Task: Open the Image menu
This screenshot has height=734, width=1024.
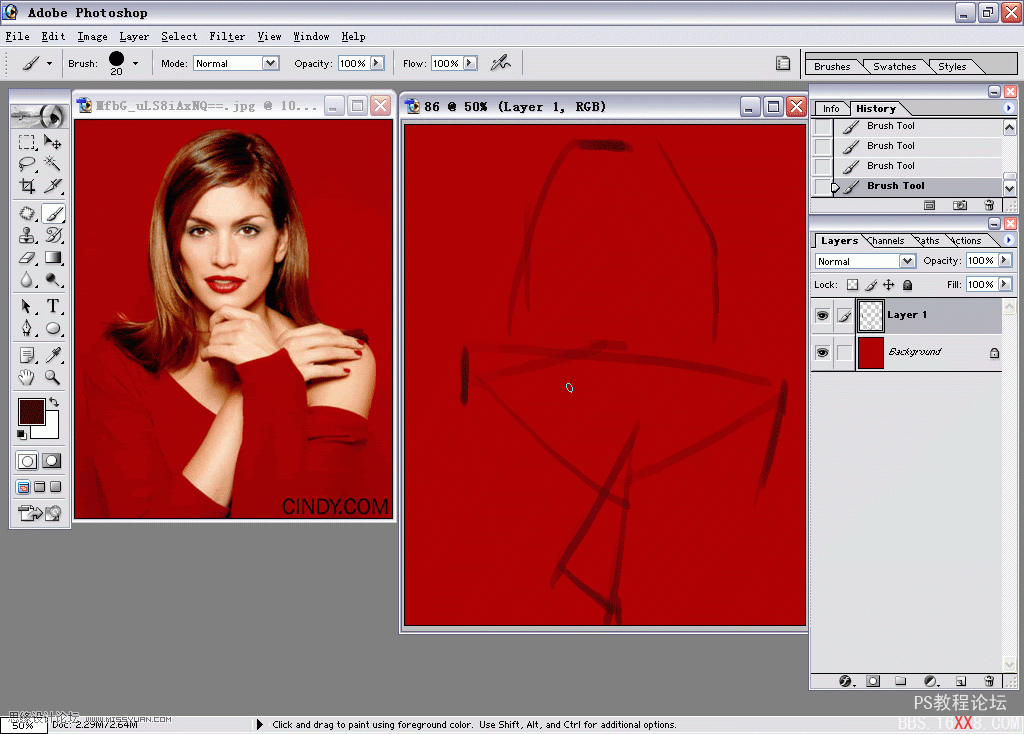Action: 92,37
